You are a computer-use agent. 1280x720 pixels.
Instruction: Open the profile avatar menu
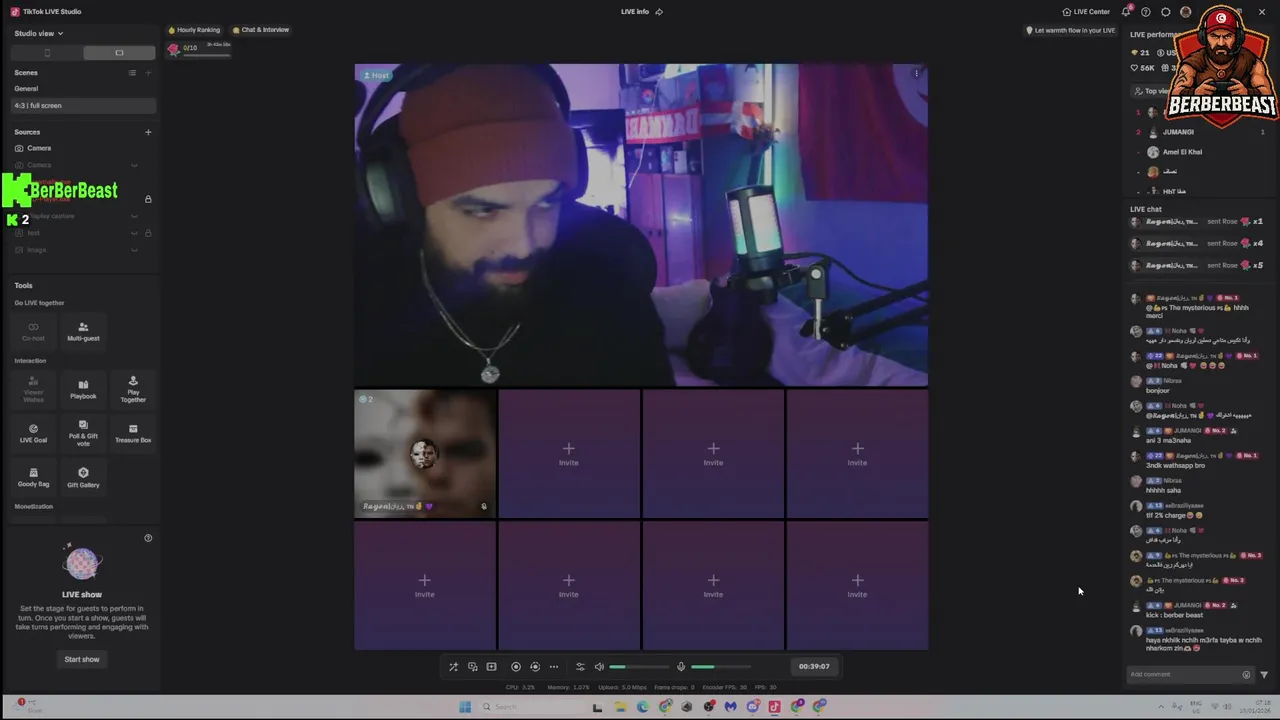(1186, 12)
